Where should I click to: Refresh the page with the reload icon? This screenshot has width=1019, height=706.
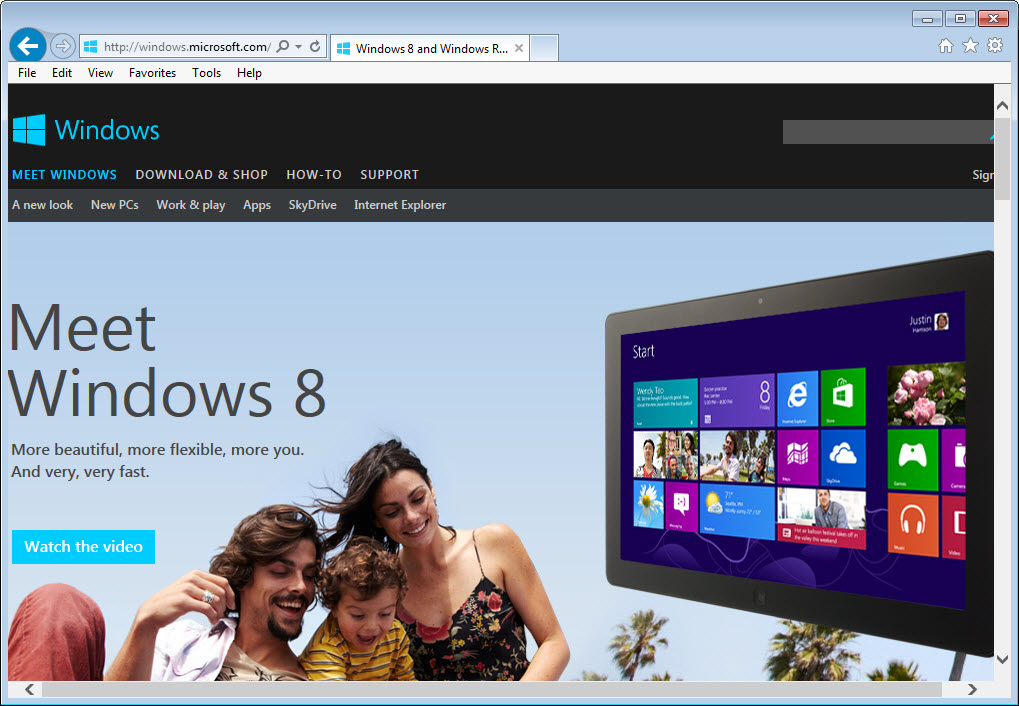coord(315,47)
